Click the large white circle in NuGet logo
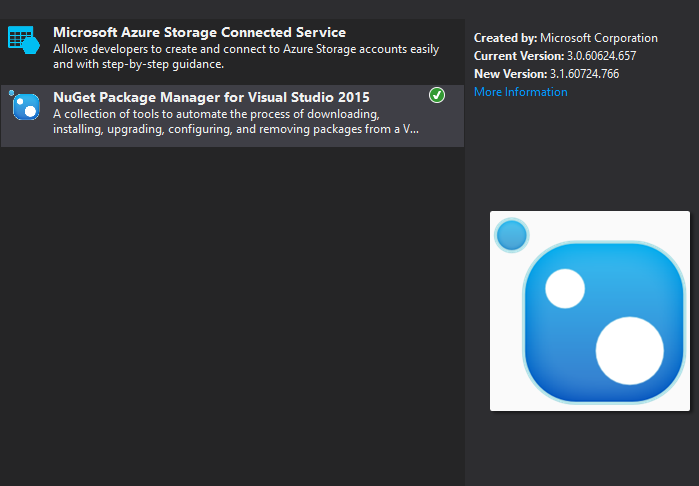This screenshot has width=699, height=486. point(630,350)
